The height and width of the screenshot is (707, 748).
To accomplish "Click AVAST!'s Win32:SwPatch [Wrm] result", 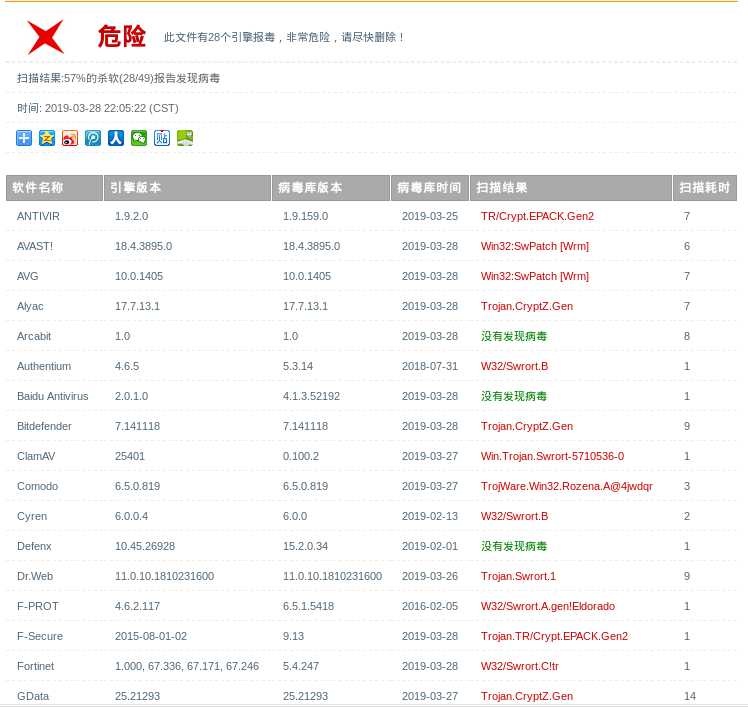I will tap(535, 246).
